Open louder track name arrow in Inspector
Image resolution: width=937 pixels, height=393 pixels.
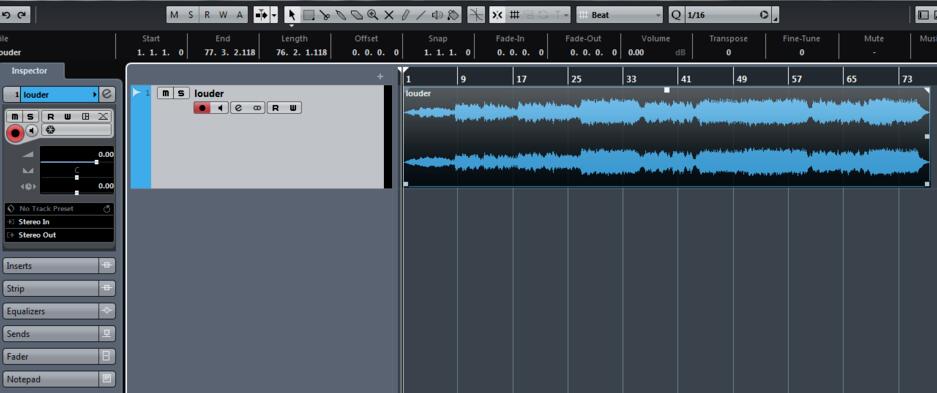94,94
